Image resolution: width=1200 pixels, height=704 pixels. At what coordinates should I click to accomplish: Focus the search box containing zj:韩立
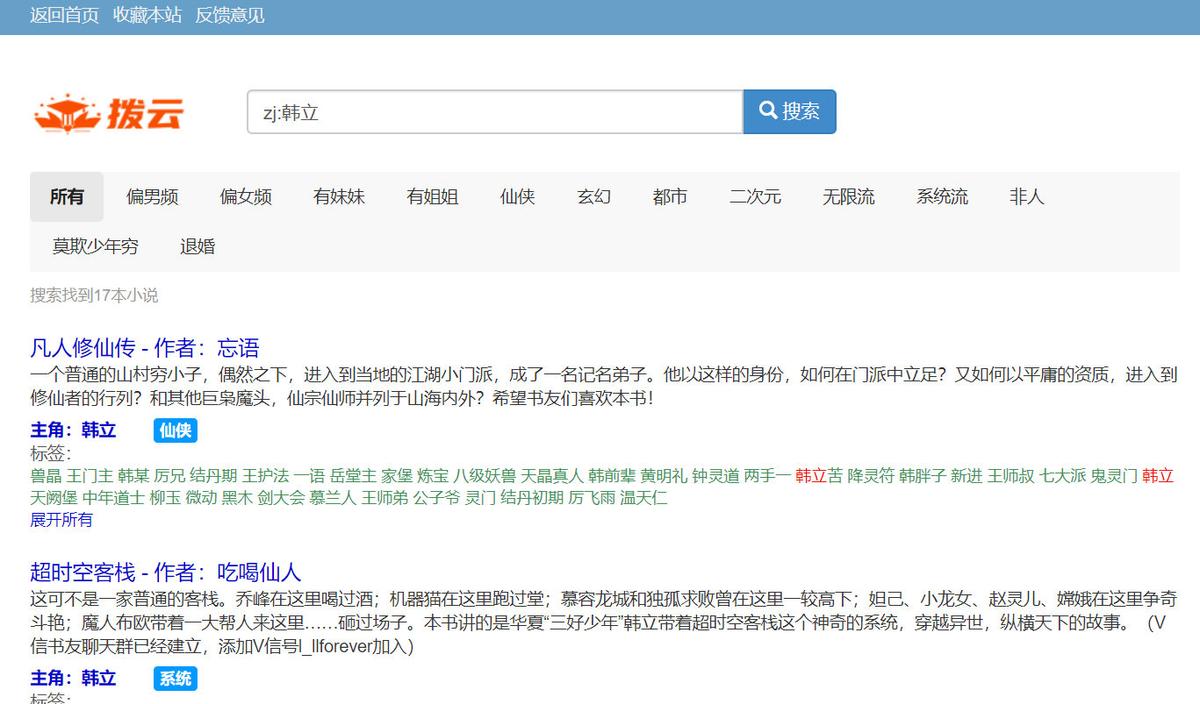tap(495, 113)
